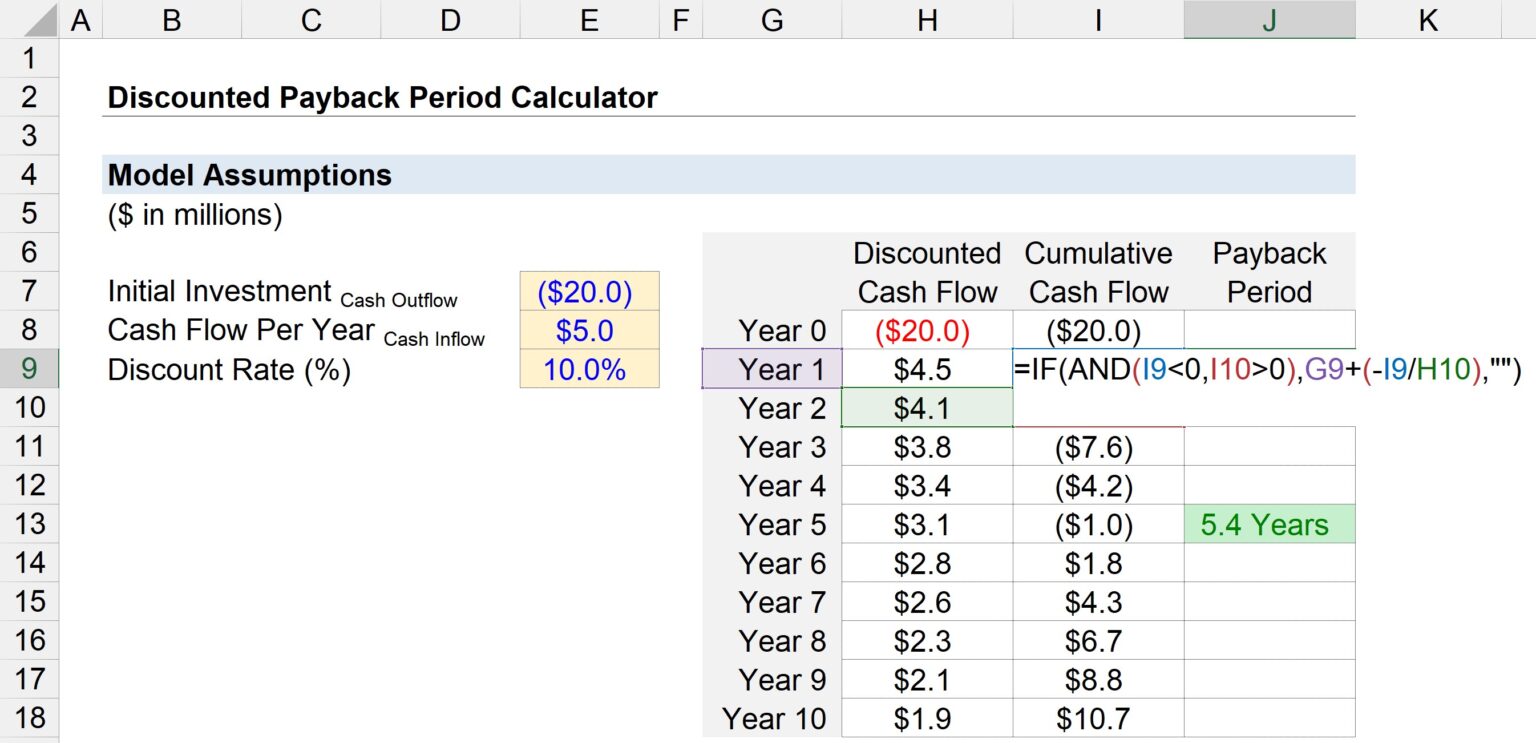Click the green 5.4 Years payback cell

[x=1268, y=524]
